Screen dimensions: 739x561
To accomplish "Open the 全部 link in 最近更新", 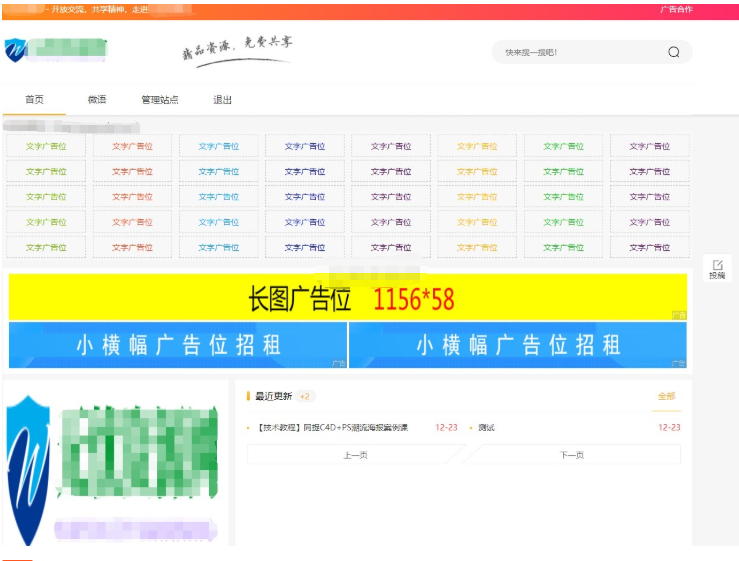I will [666, 396].
